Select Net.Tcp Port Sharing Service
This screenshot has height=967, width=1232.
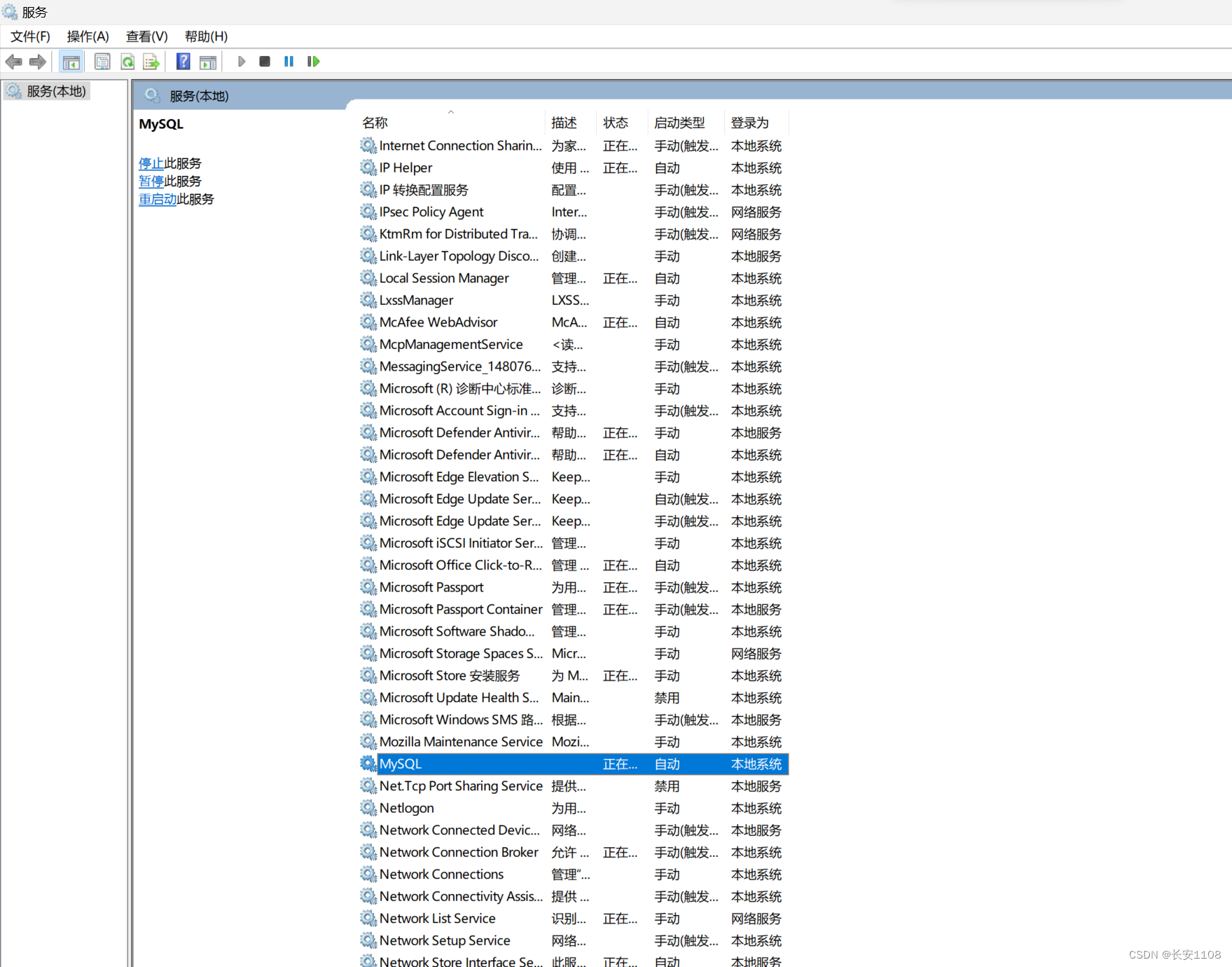tap(574, 786)
